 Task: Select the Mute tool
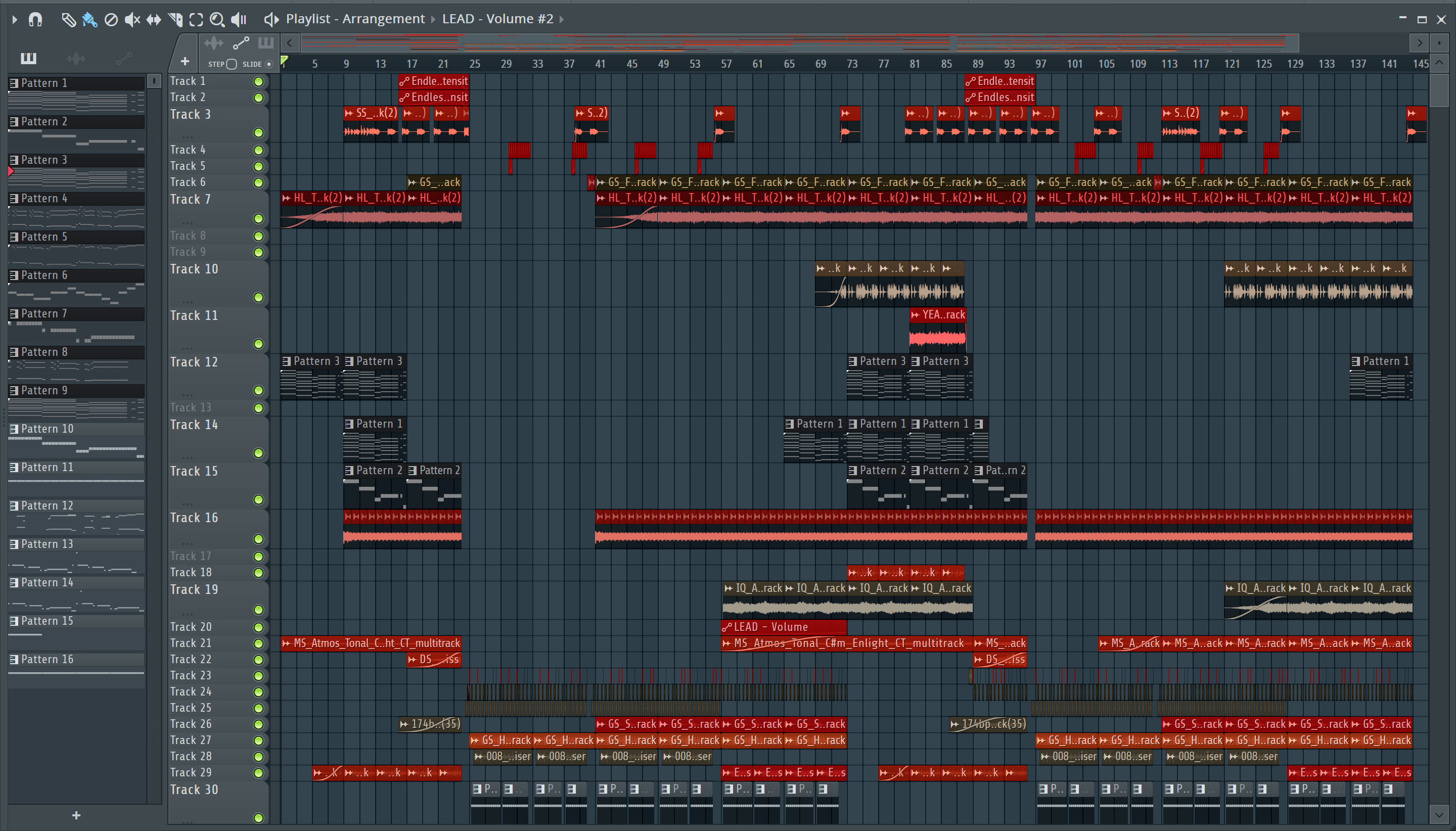(132, 19)
